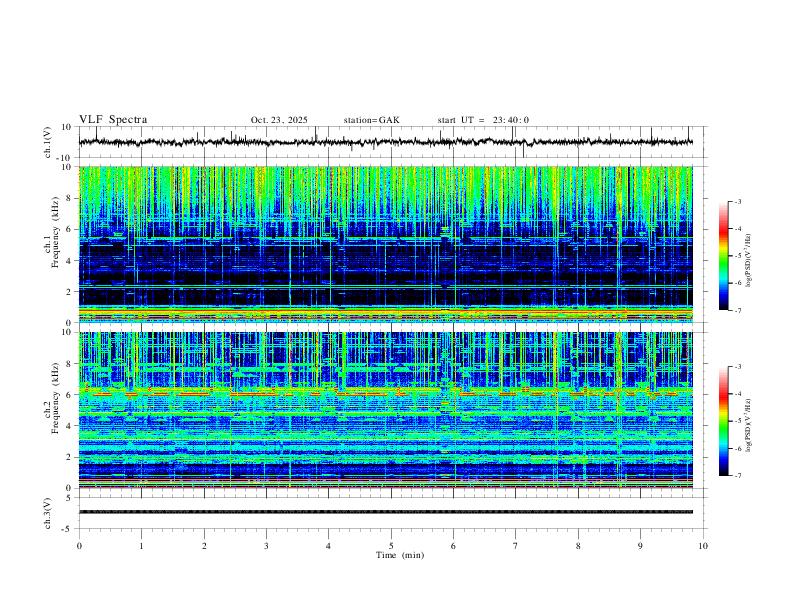Viewport: 792px width, 612px height.
Task: Click the "-7" label on ch.2 color bar
Action: coord(737,476)
